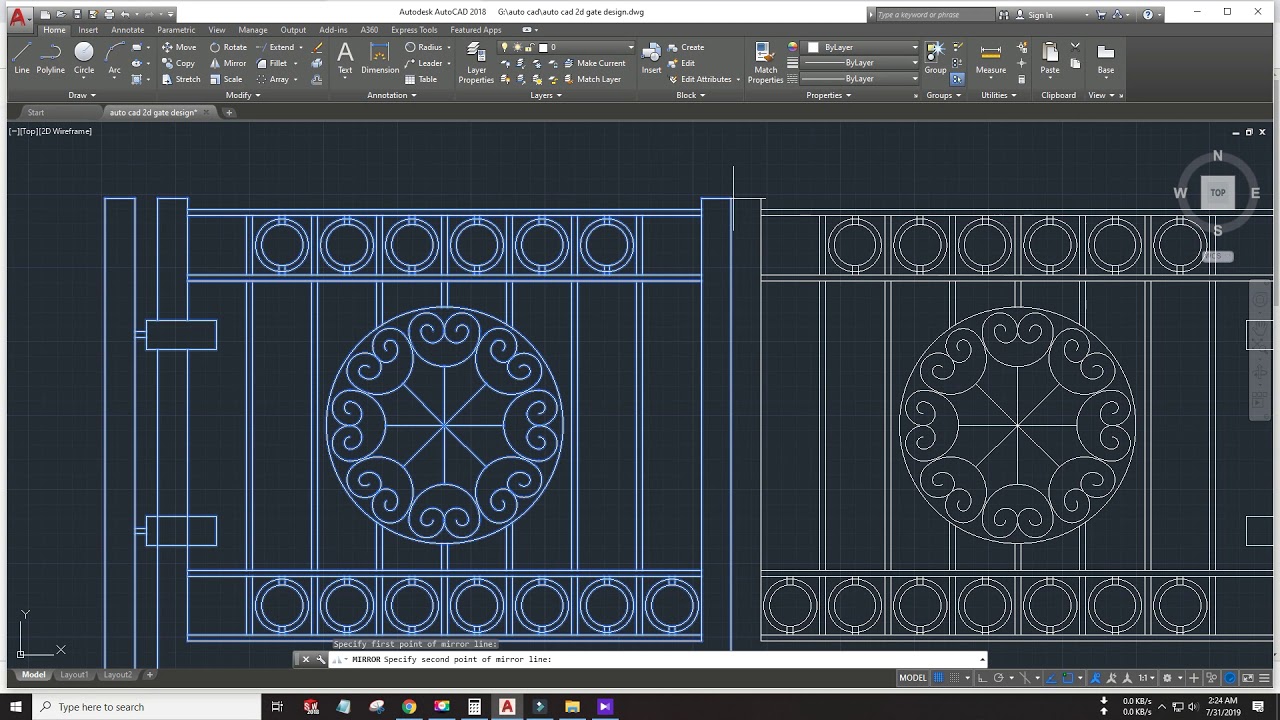This screenshot has width=1280, height=720.
Task: Expand the Draw panel
Action: coord(82,95)
